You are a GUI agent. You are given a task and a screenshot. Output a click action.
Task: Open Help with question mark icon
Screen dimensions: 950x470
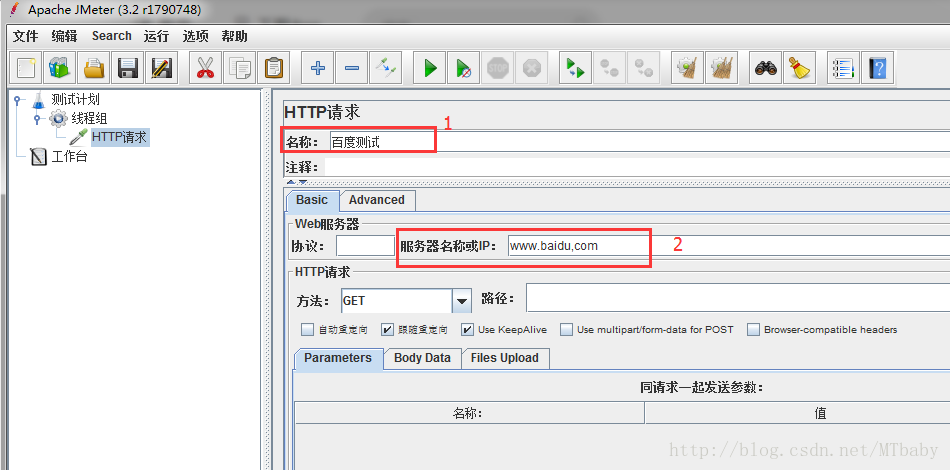pyautogui.click(x=877, y=67)
